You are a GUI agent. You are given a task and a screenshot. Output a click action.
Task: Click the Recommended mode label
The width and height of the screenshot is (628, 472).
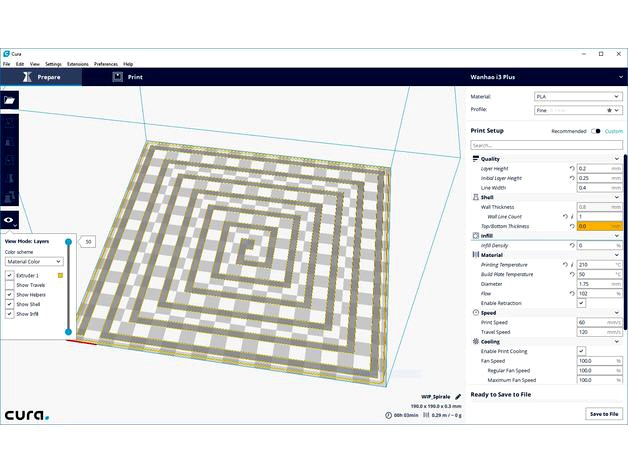pyautogui.click(x=568, y=131)
